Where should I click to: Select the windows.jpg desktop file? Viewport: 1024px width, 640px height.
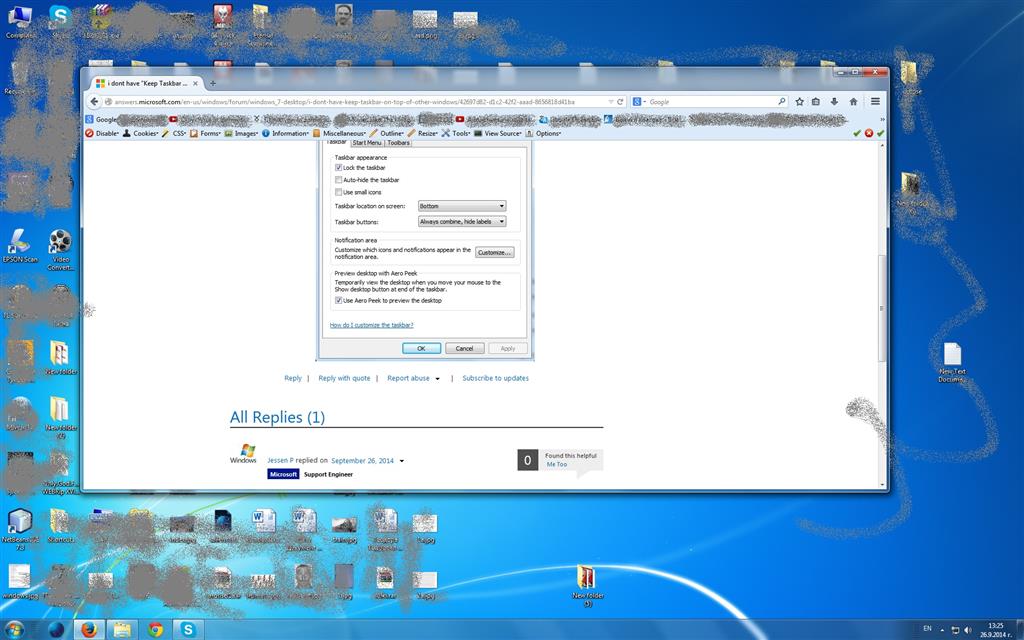tap(20, 582)
